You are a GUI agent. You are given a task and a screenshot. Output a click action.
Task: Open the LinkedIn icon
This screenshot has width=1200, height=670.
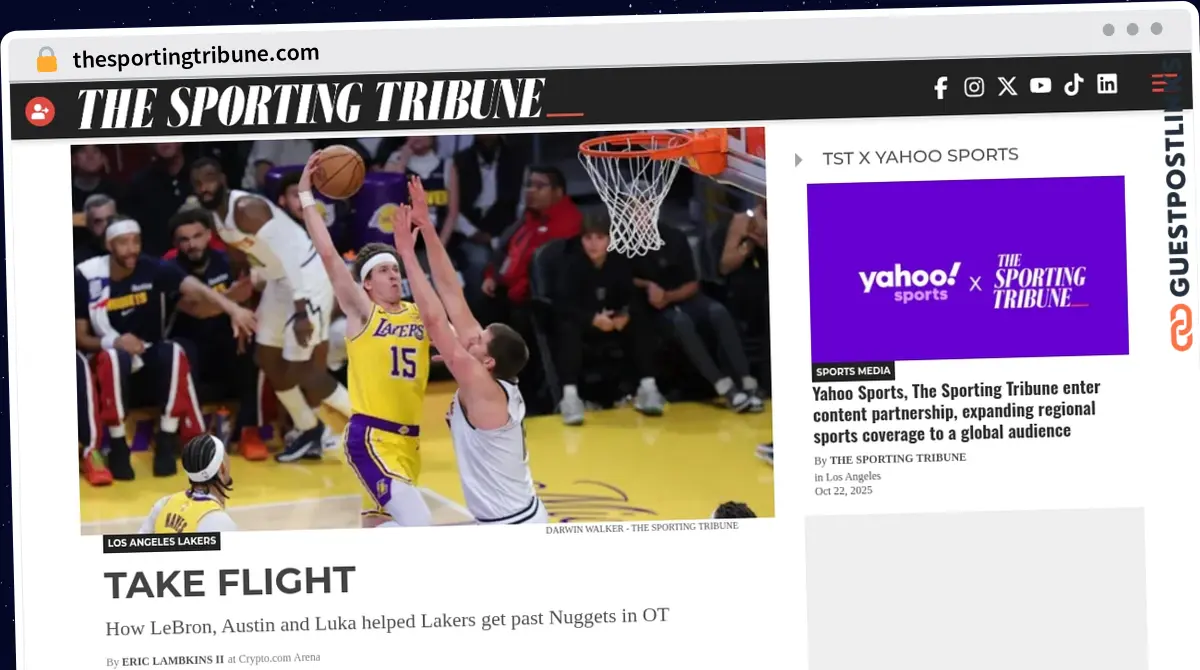click(x=1107, y=84)
